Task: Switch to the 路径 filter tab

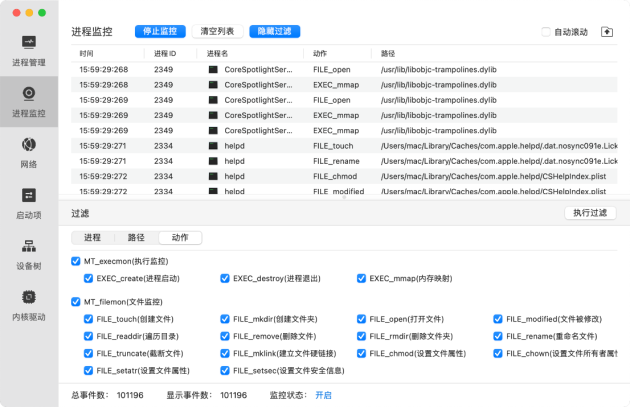Action: 136,237
